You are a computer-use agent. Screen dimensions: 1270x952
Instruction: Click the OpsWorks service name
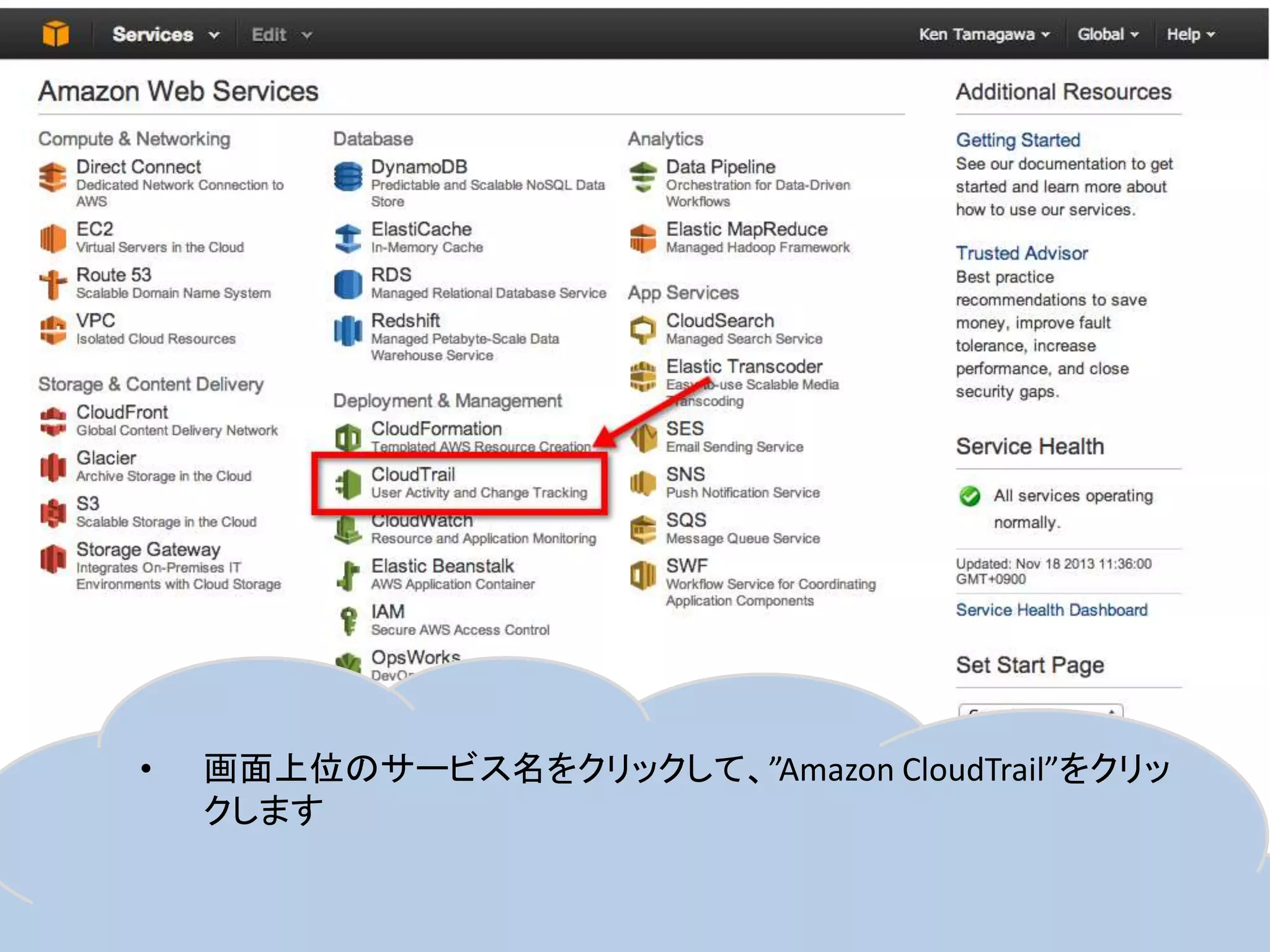point(415,657)
